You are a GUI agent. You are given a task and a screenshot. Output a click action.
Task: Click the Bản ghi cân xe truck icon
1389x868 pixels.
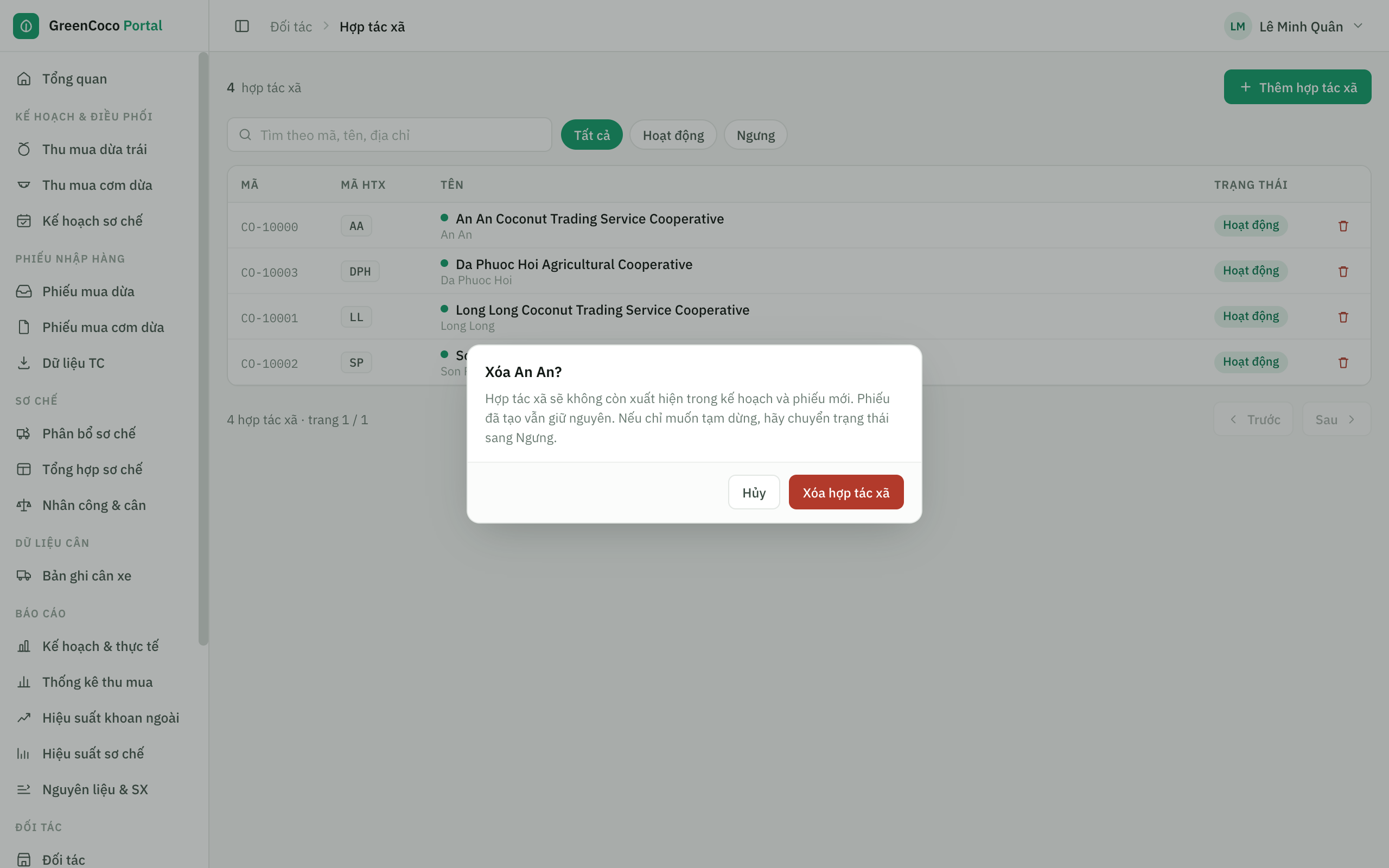(x=23, y=575)
